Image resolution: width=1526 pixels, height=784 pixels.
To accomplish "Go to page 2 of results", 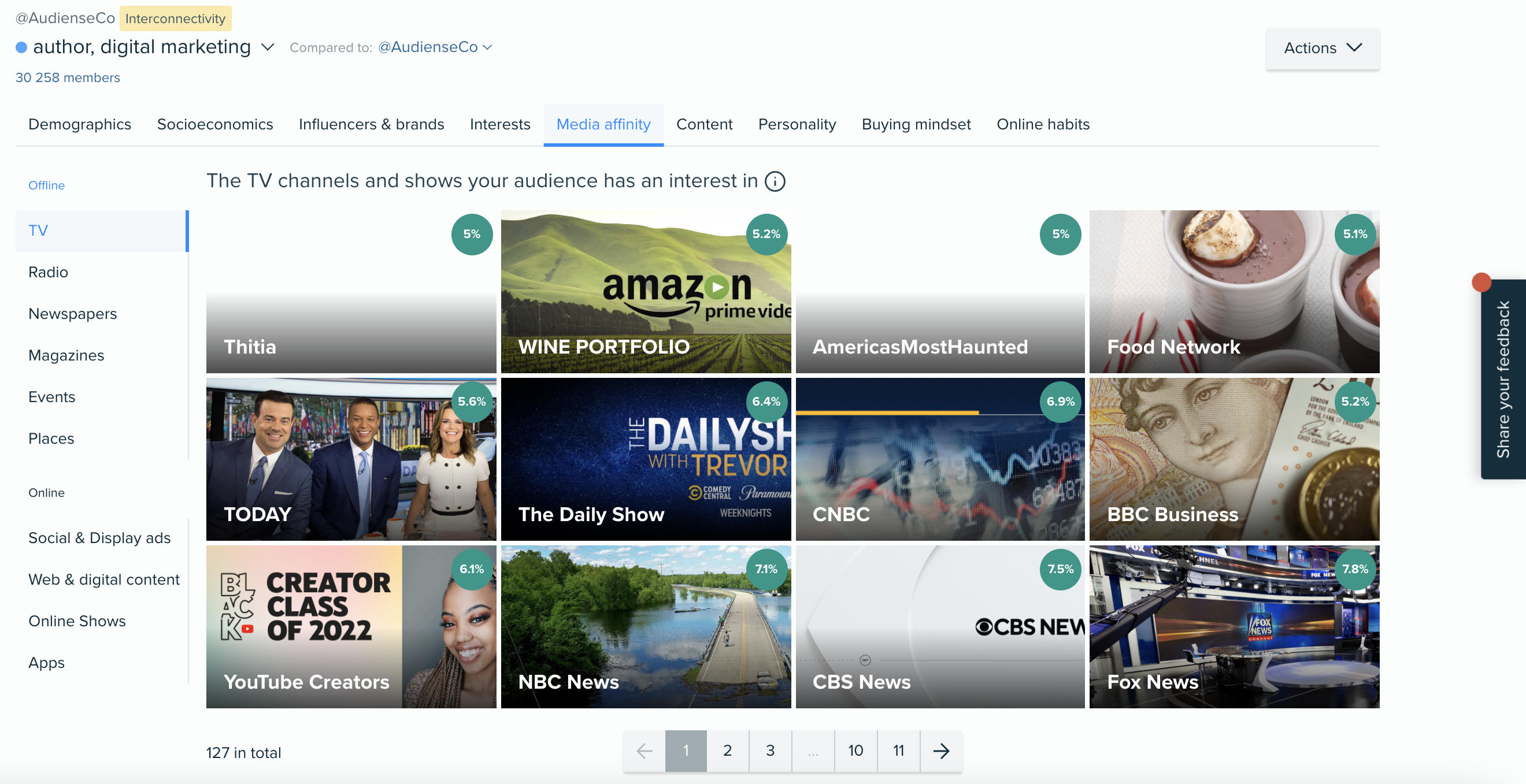I will (728, 750).
